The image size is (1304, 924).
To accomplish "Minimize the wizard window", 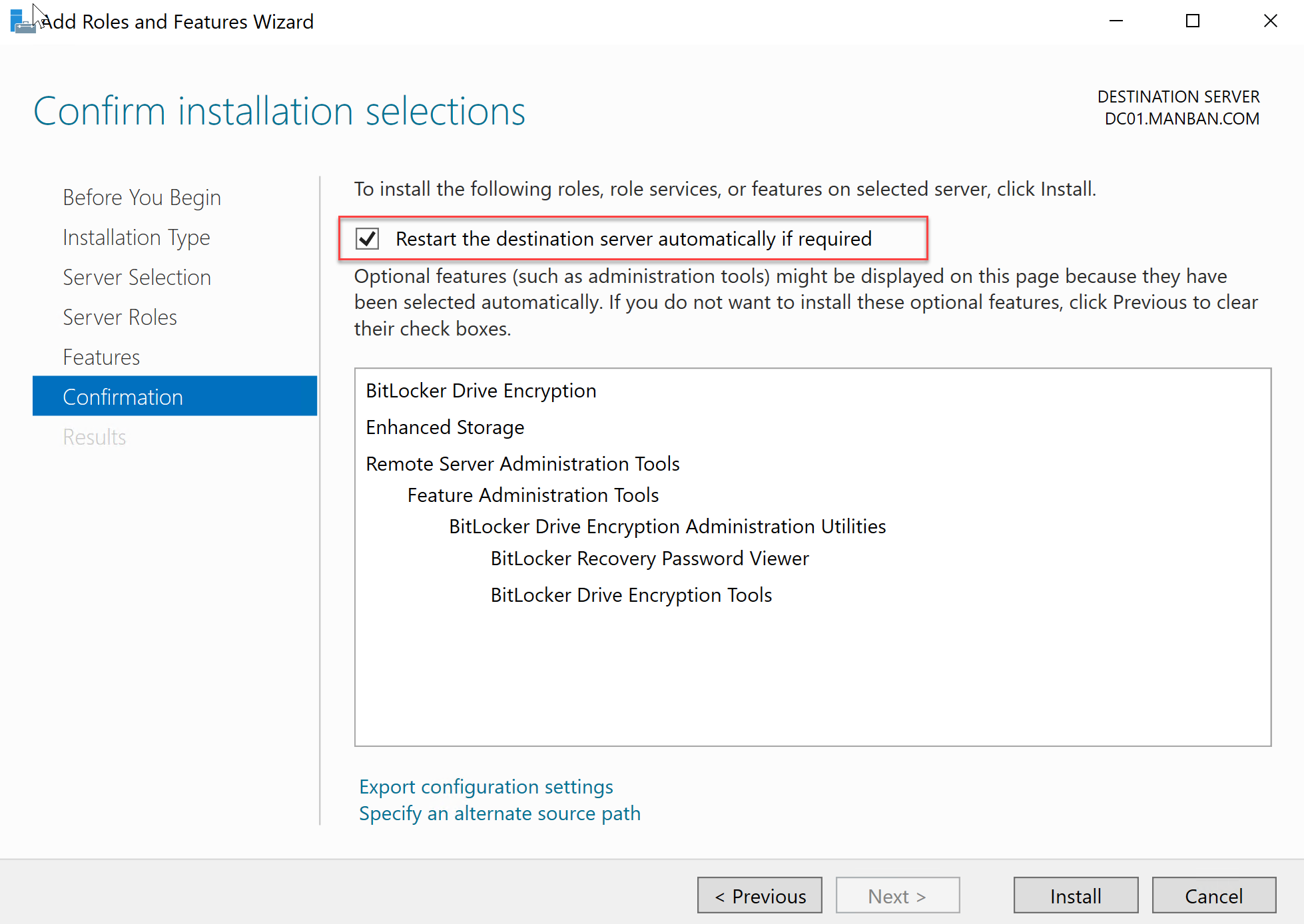I will tap(1116, 21).
